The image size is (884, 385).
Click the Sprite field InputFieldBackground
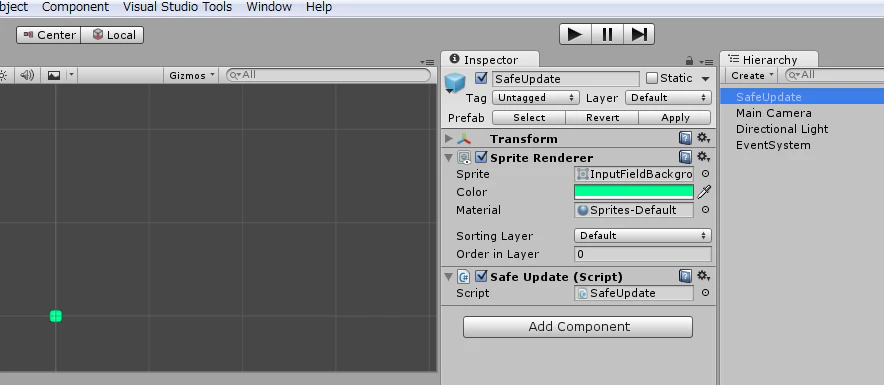tap(634, 174)
